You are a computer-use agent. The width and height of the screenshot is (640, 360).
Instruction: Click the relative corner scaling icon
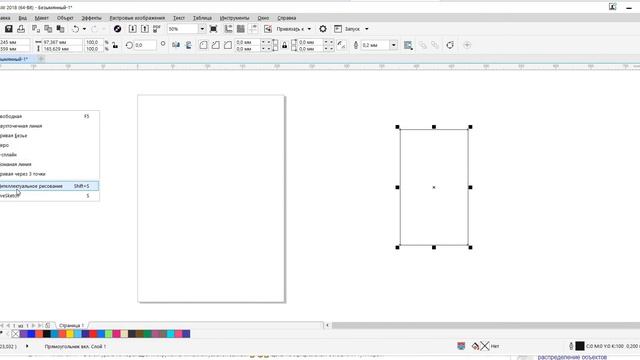point(341,45)
